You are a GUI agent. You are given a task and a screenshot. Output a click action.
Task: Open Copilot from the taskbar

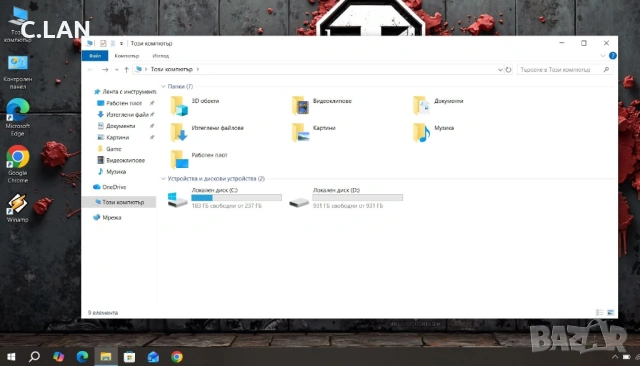point(58,357)
